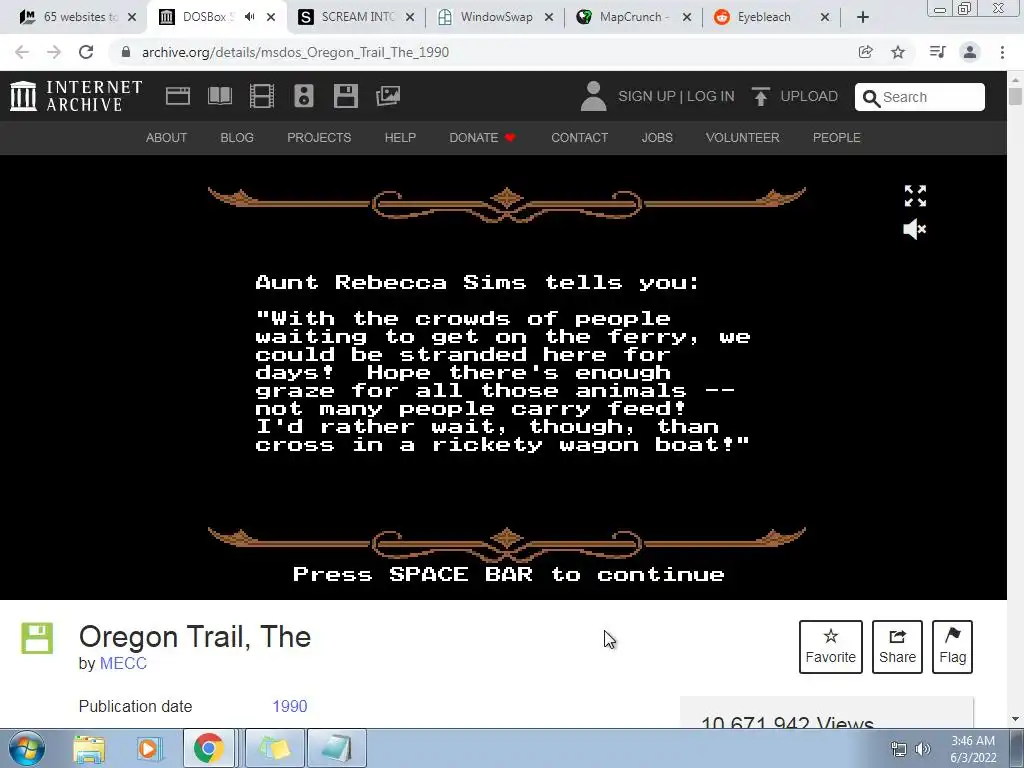Viewport: 1024px width, 768px height.
Task: Open the PEOPLE menu item
Action: pos(837,138)
